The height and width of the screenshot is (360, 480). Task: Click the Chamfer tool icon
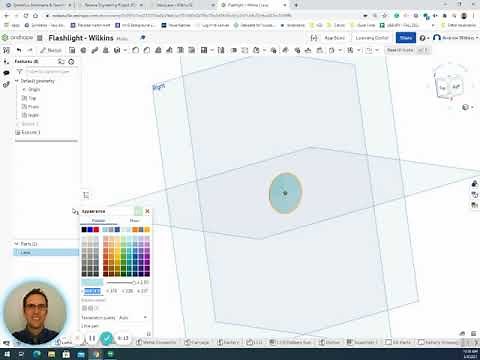pos(146,50)
